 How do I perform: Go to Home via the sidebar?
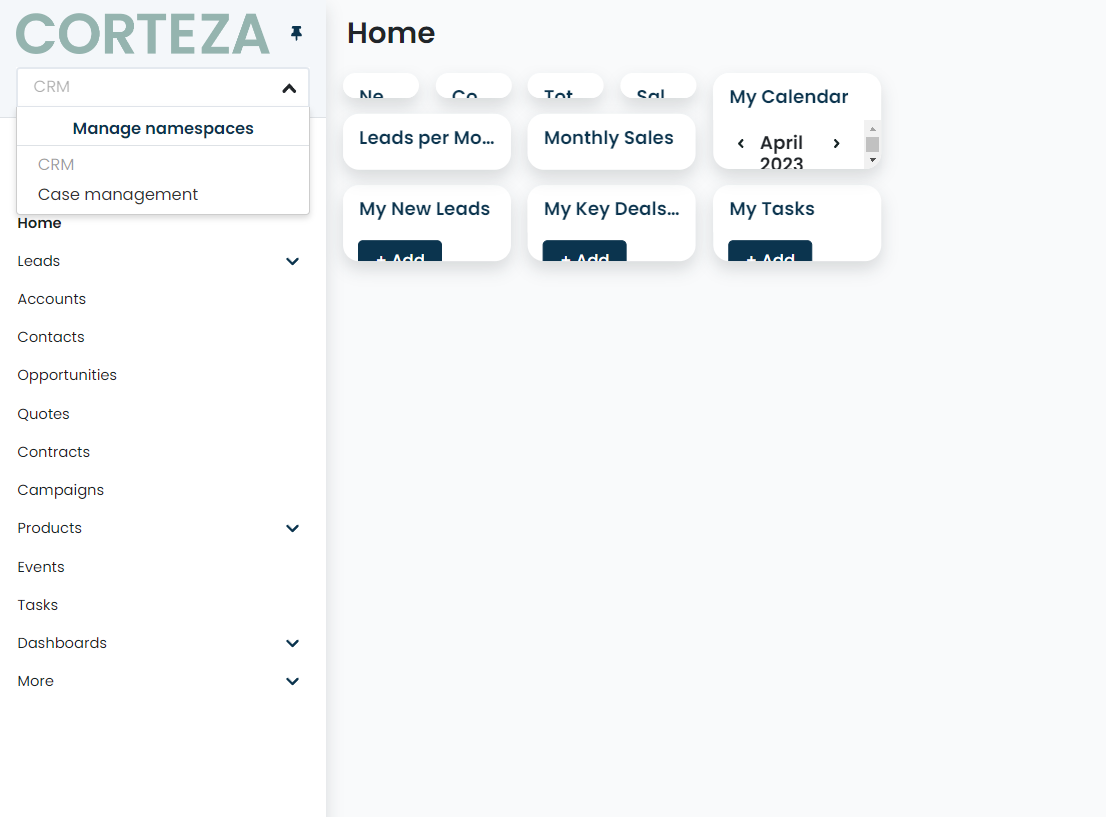[x=39, y=222]
